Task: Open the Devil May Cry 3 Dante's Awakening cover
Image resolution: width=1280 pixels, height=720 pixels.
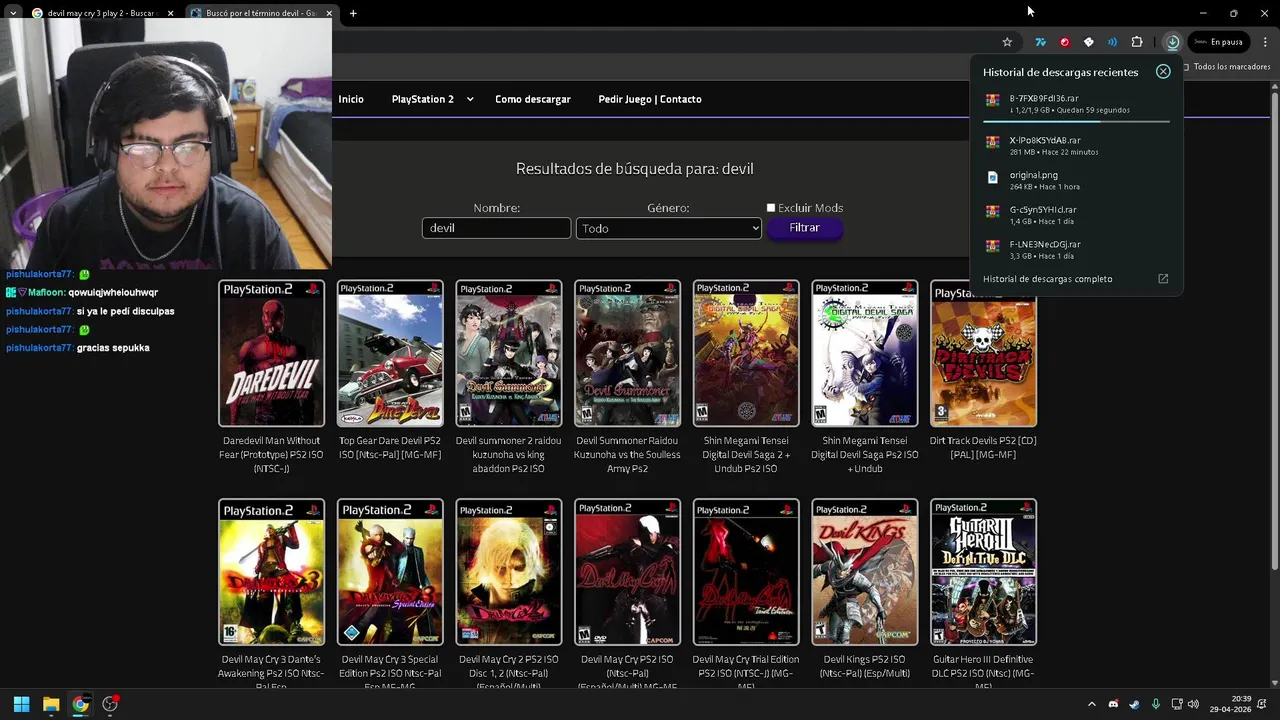Action: pyautogui.click(x=272, y=572)
